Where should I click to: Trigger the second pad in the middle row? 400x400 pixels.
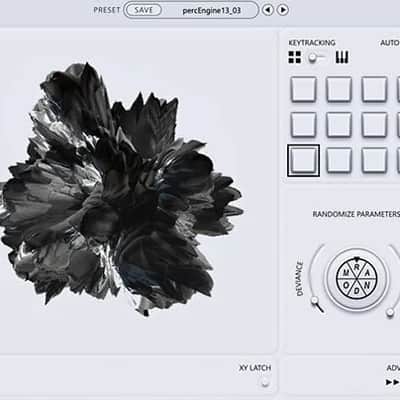pos(339,125)
